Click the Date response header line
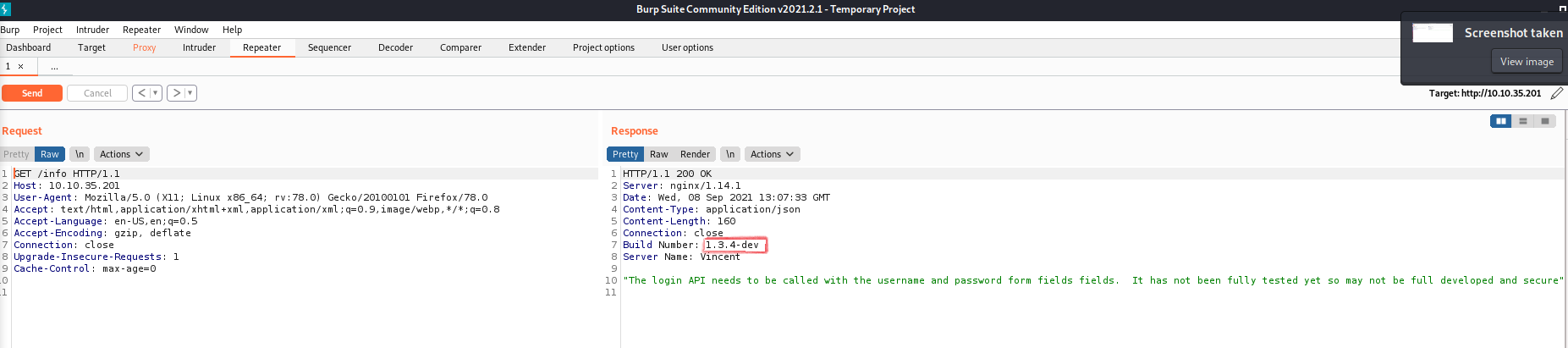 click(x=726, y=197)
